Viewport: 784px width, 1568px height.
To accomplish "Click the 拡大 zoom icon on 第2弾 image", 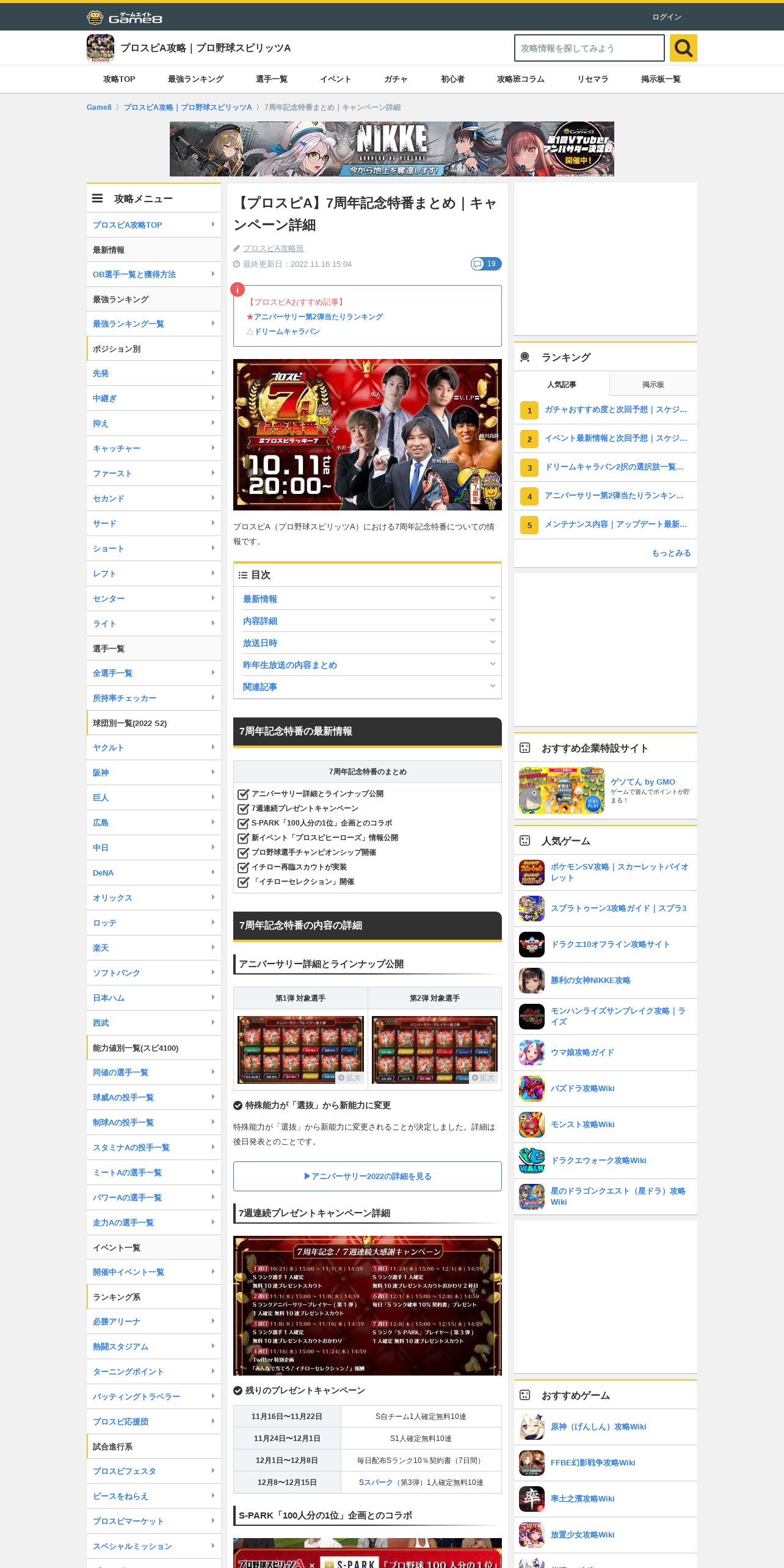I will coord(484,1078).
